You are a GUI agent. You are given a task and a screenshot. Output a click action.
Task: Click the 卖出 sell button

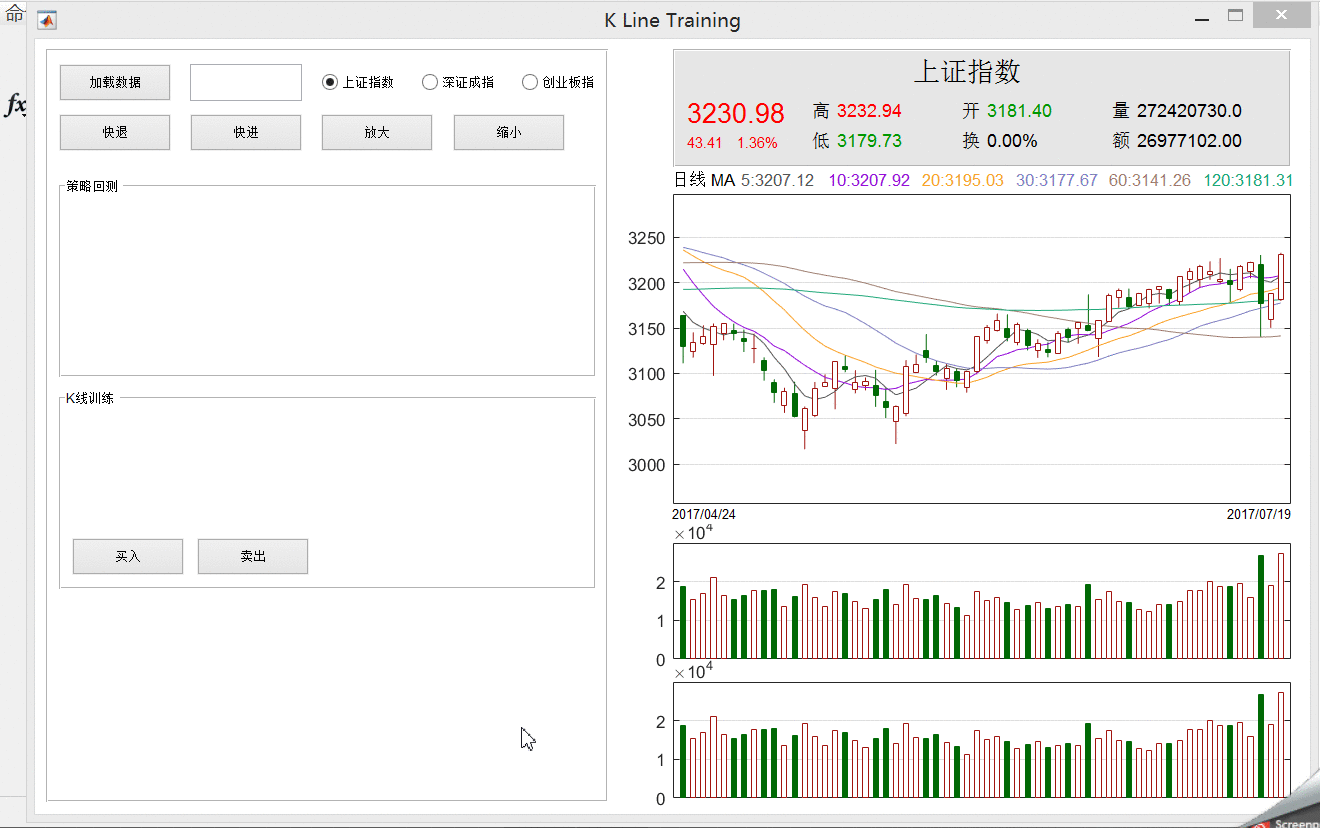[x=253, y=556]
